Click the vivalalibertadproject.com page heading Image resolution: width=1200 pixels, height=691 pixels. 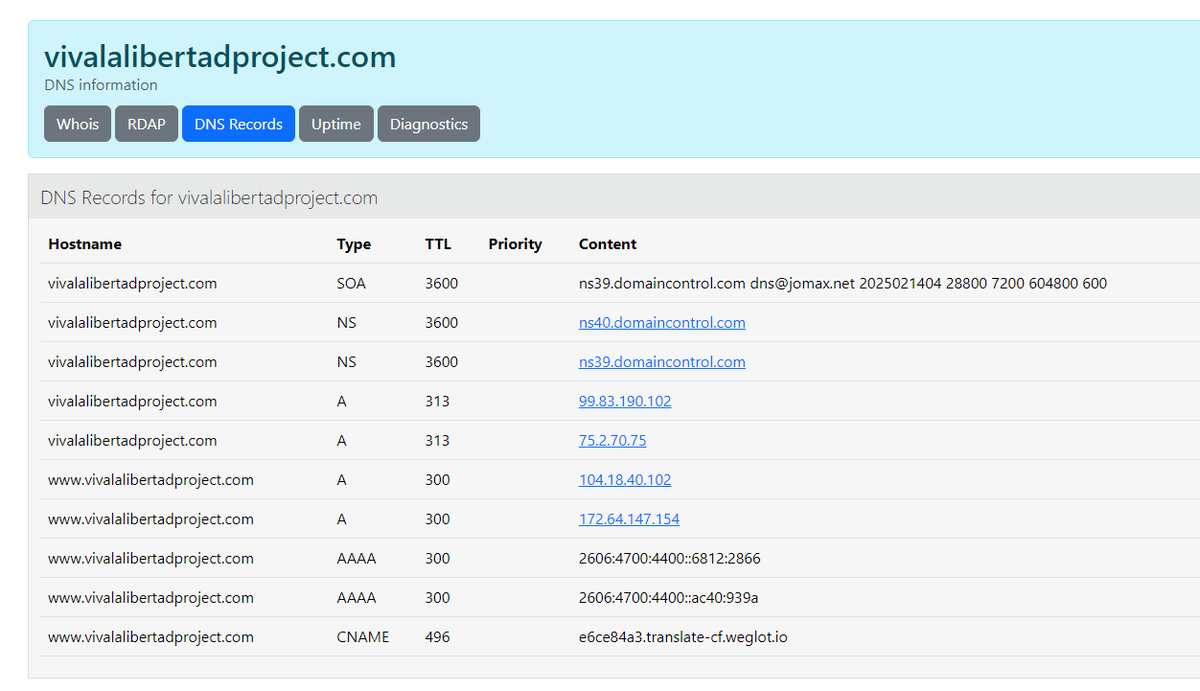(220, 57)
